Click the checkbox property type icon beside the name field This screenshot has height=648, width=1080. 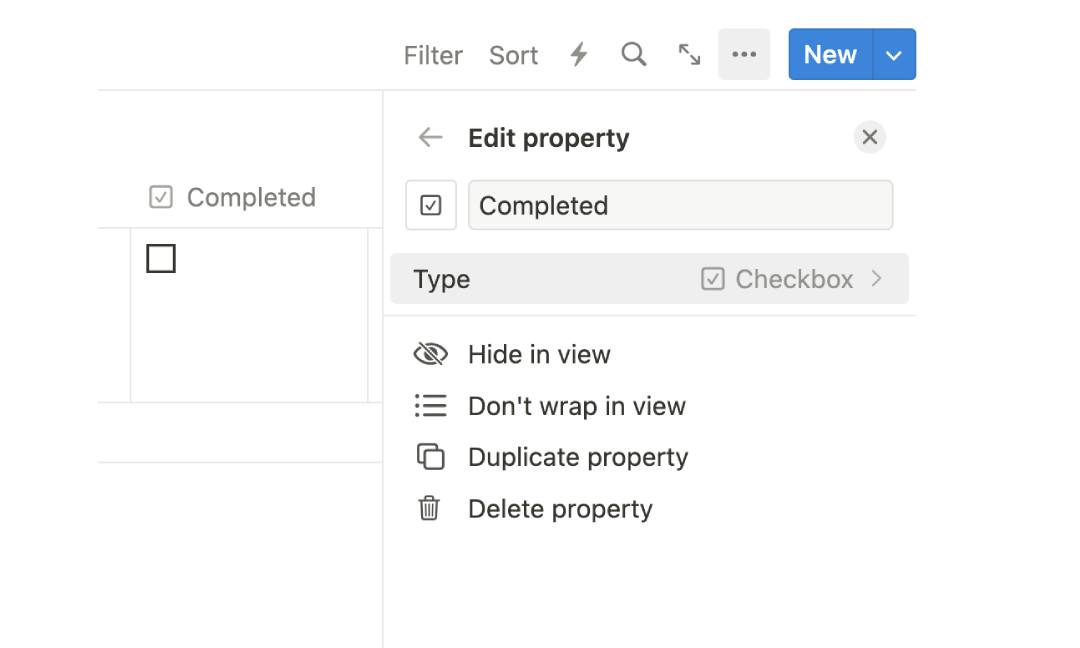(x=431, y=205)
